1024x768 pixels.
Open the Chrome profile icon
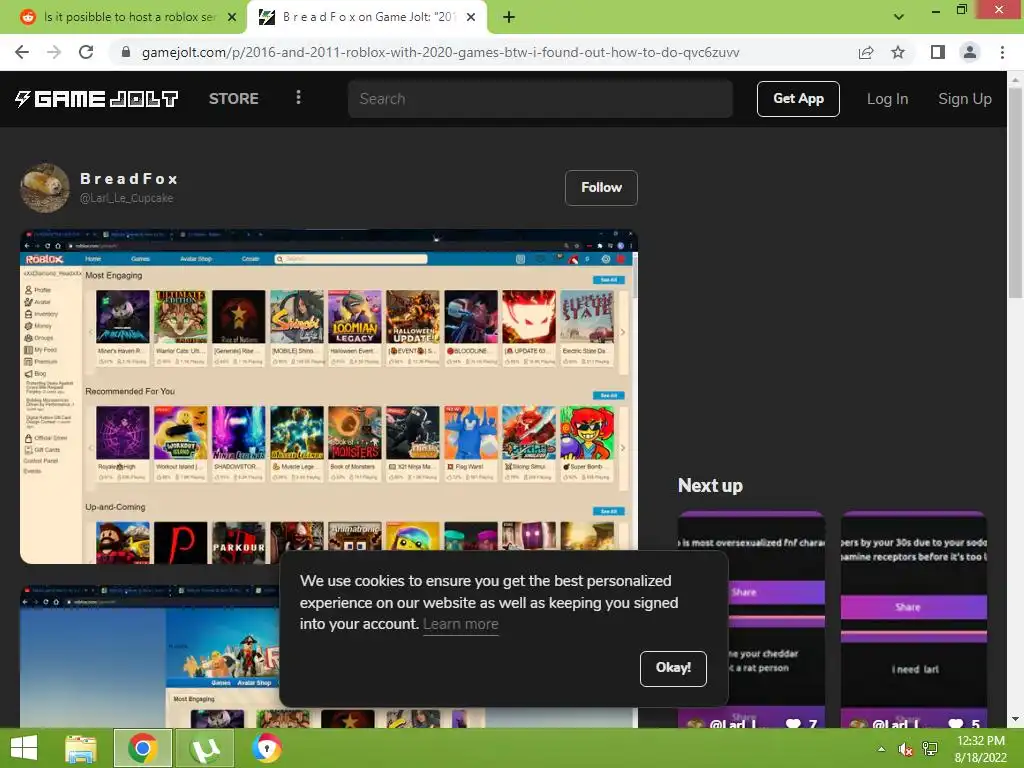click(x=970, y=52)
